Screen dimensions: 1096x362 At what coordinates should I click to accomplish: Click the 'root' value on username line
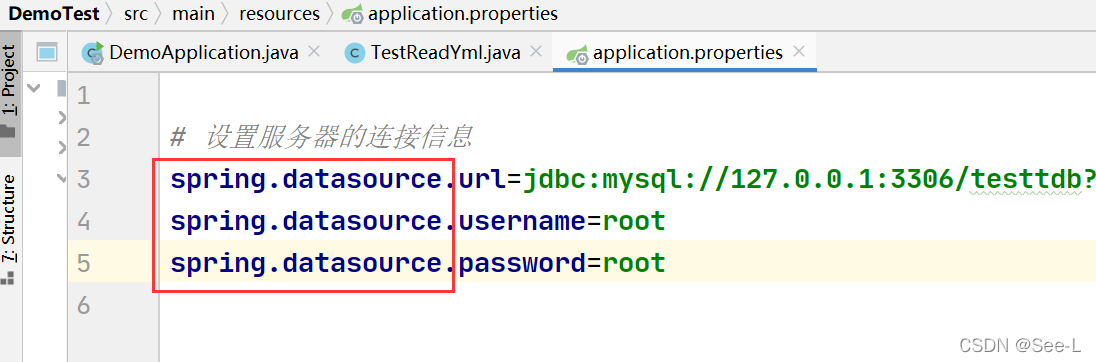click(x=634, y=222)
